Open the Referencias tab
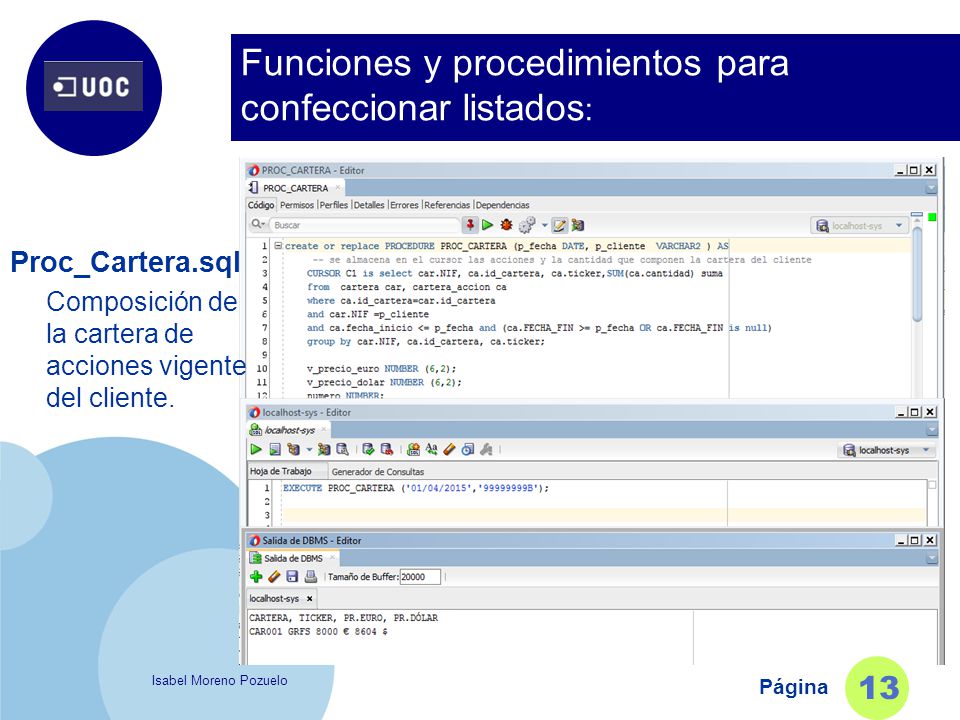960x720 pixels. [x=447, y=205]
